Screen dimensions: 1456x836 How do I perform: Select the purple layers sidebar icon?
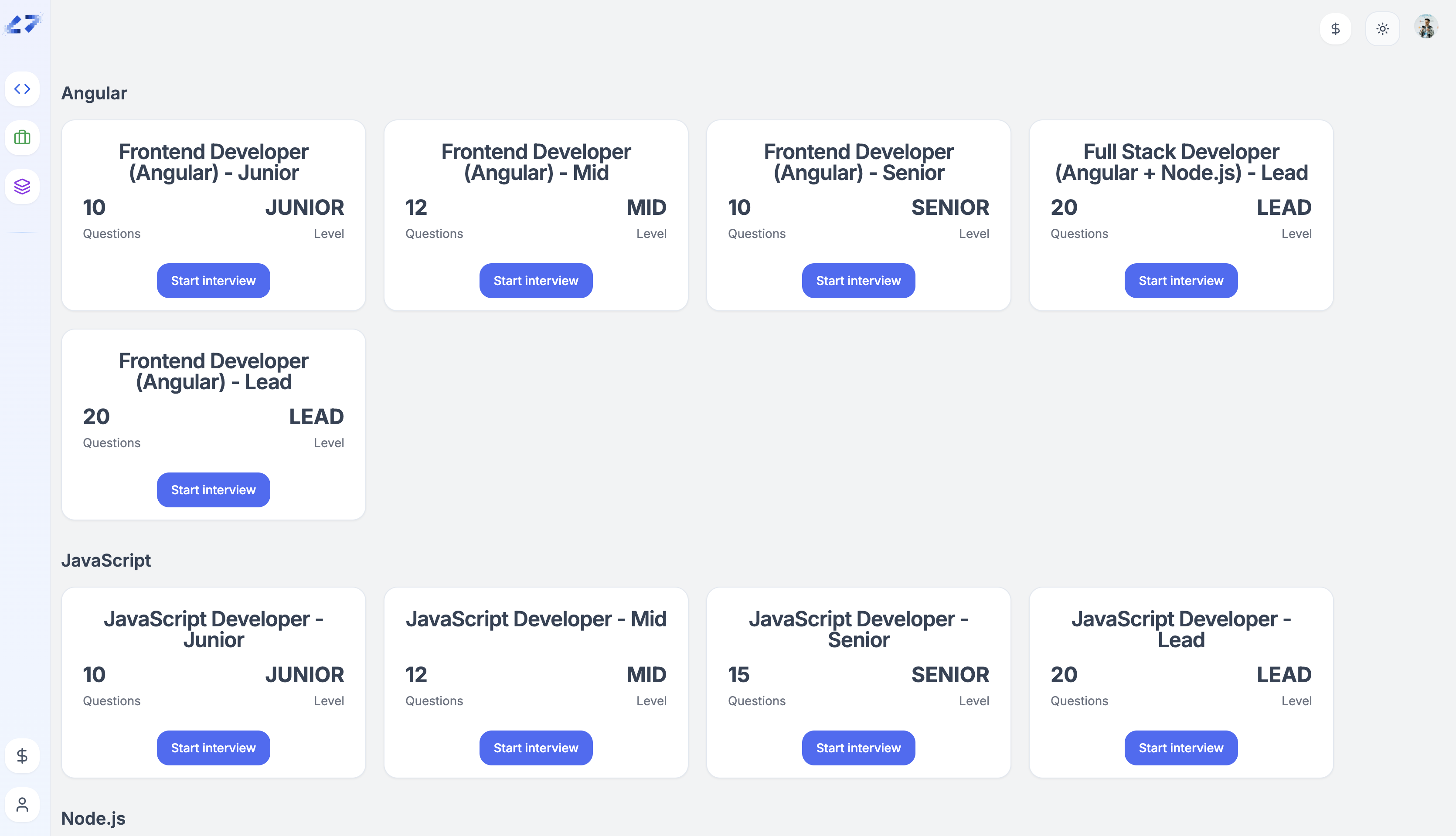22,187
